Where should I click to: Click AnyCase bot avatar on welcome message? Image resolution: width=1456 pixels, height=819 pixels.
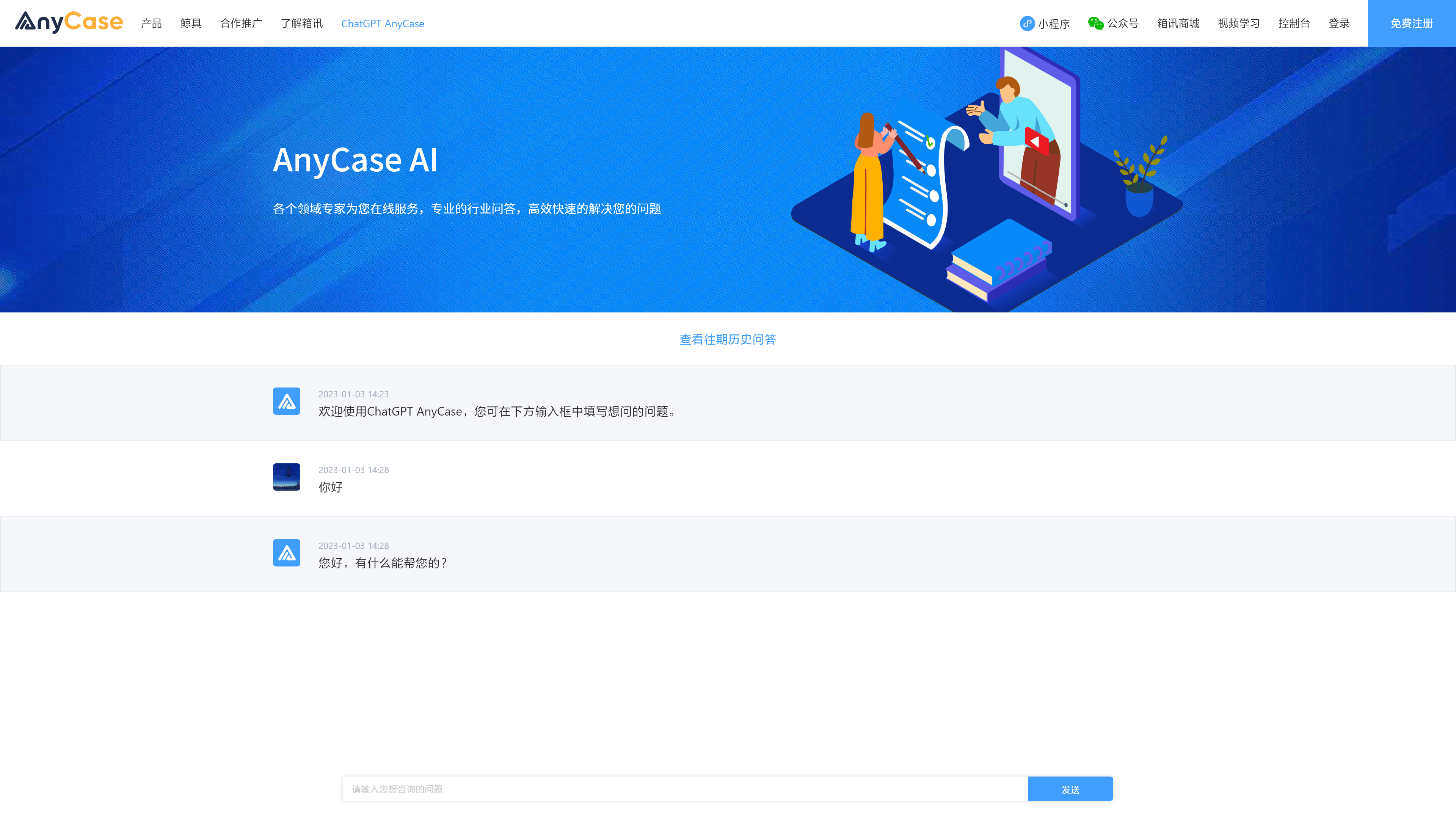click(x=287, y=401)
